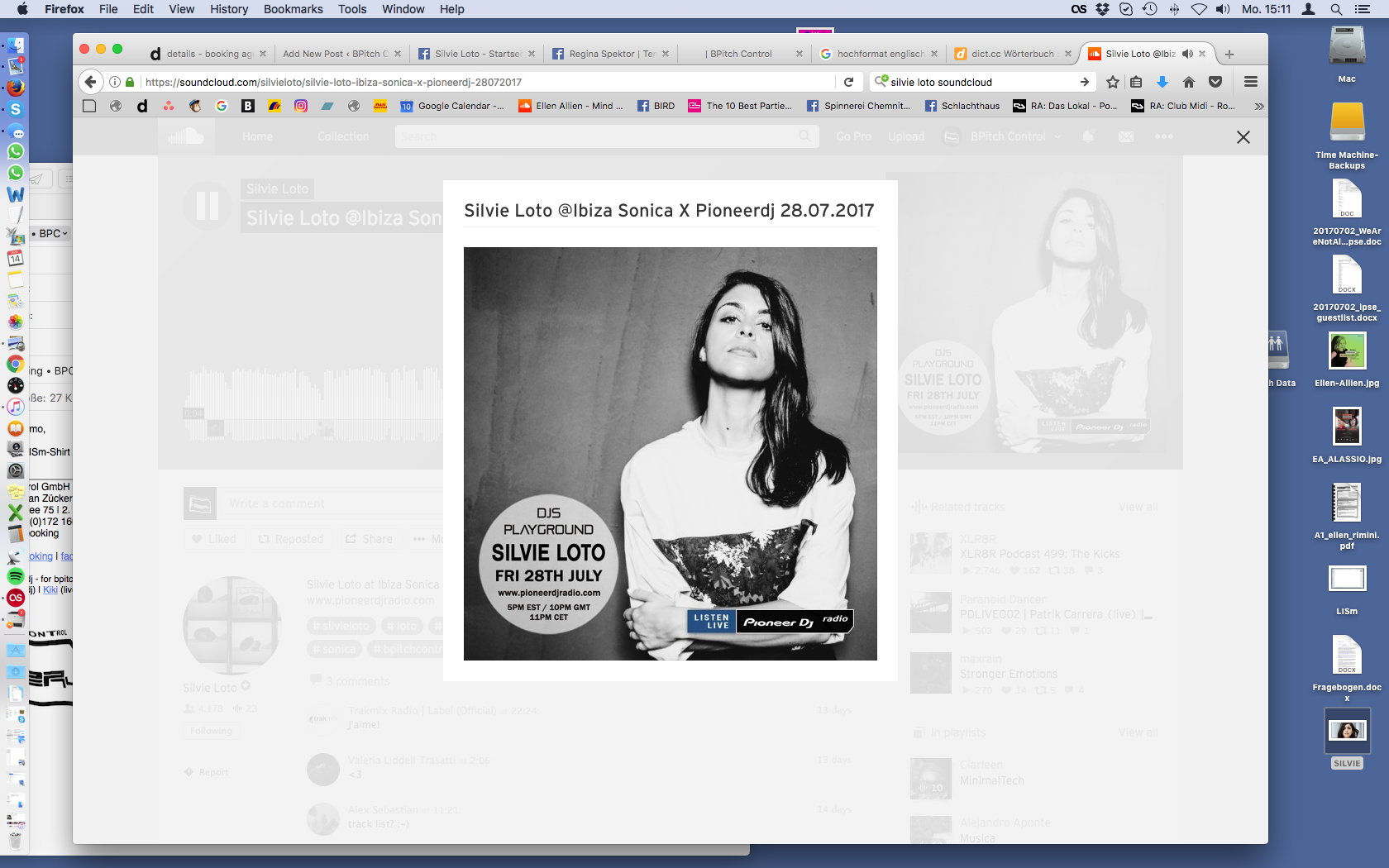The image size is (1389, 868).
Task: Open Microsoft Word from the Dock
Action: point(16,194)
